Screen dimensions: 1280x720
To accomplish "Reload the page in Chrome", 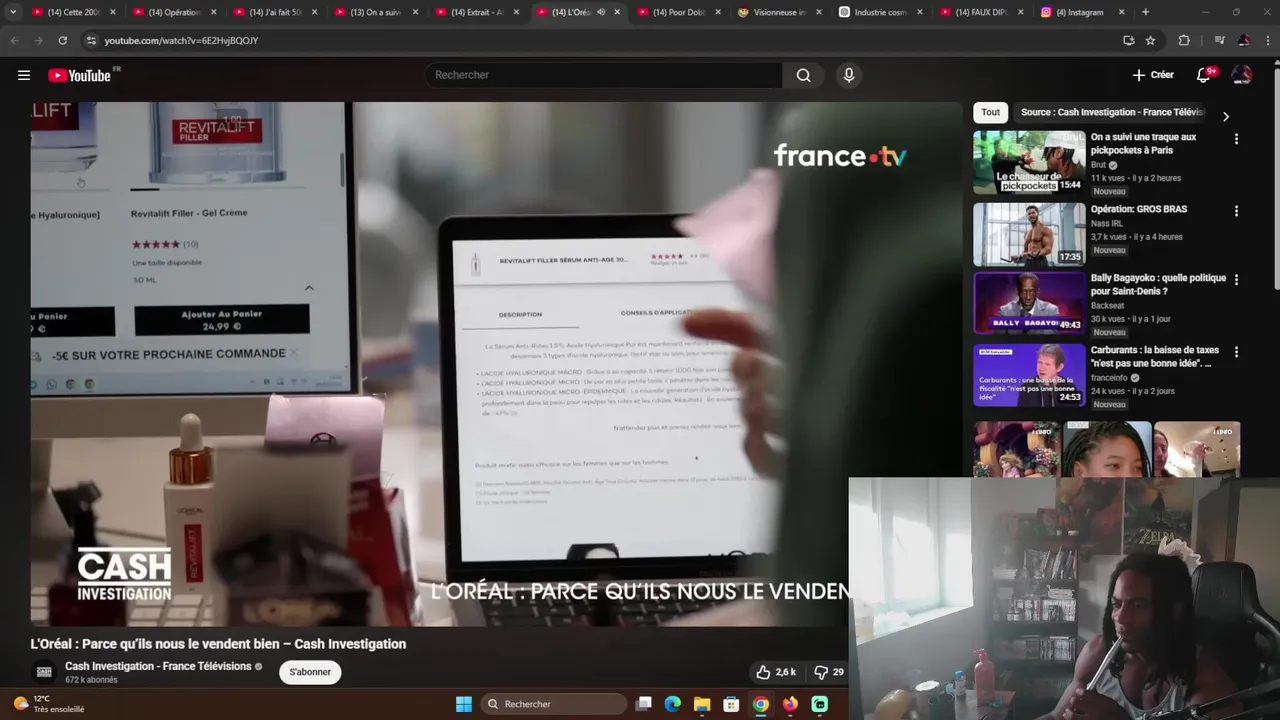I will tap(62, 40).
